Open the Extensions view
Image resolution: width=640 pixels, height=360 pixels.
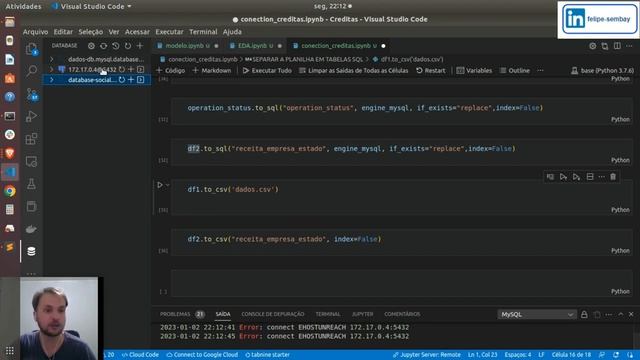[31, 139]
